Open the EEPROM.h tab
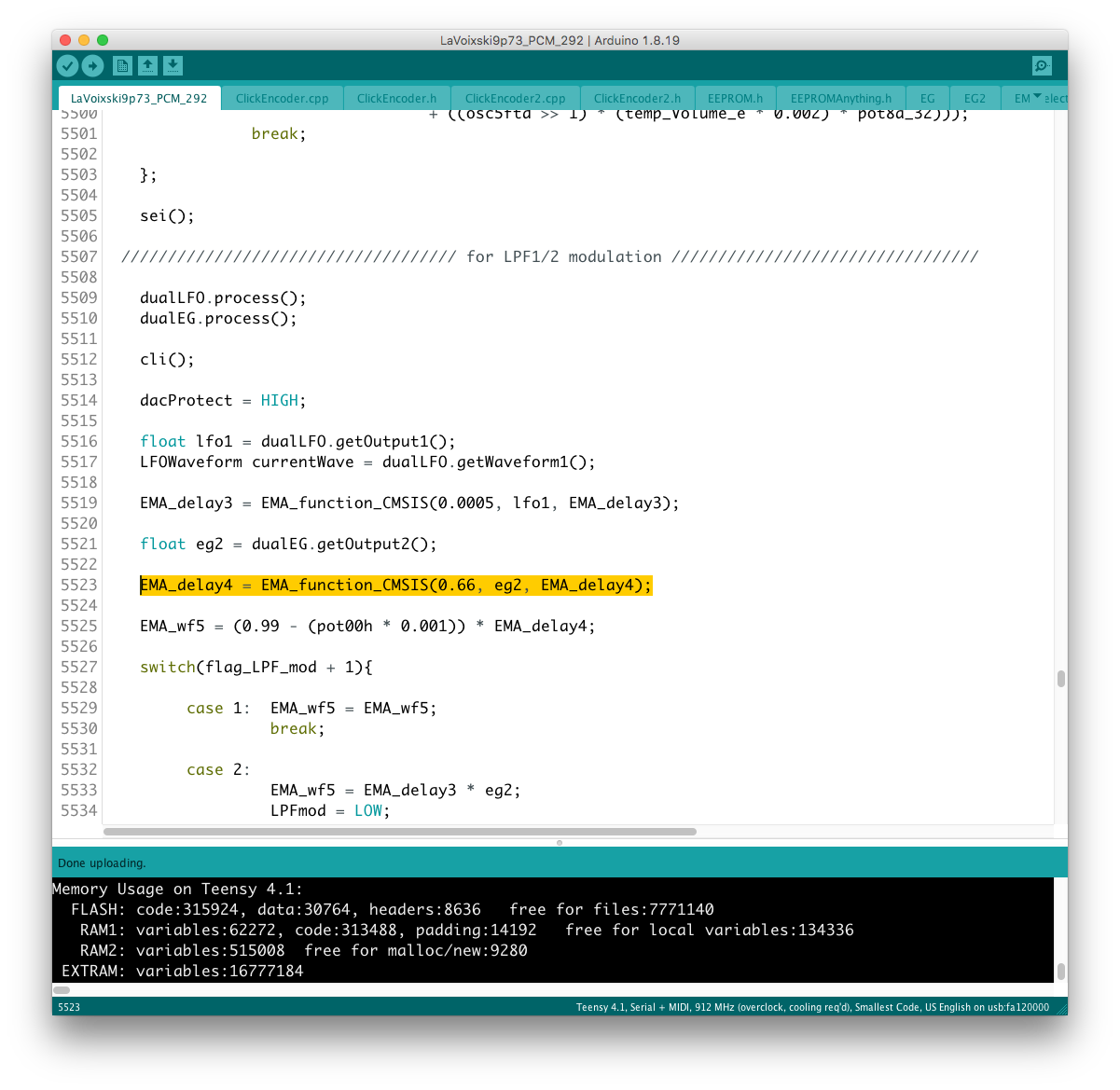This screenshot has width=1120, height=1090. point(735,98)
